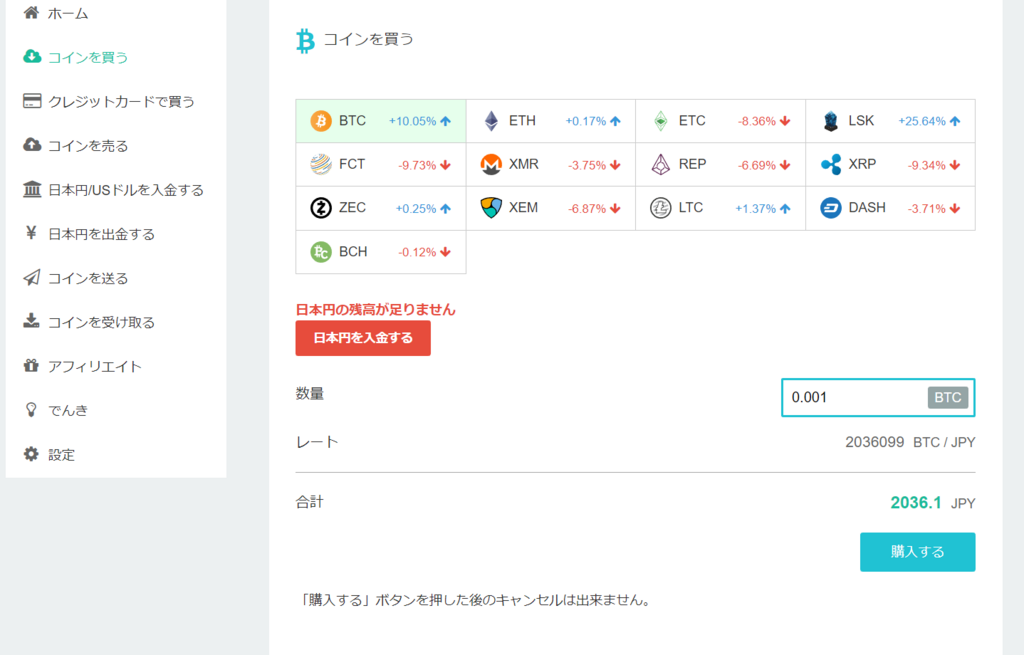Image resolution: width=1024 pixels, height=655 pixels.
Task: Click the paper plane send icon
Action: point(31,278)
